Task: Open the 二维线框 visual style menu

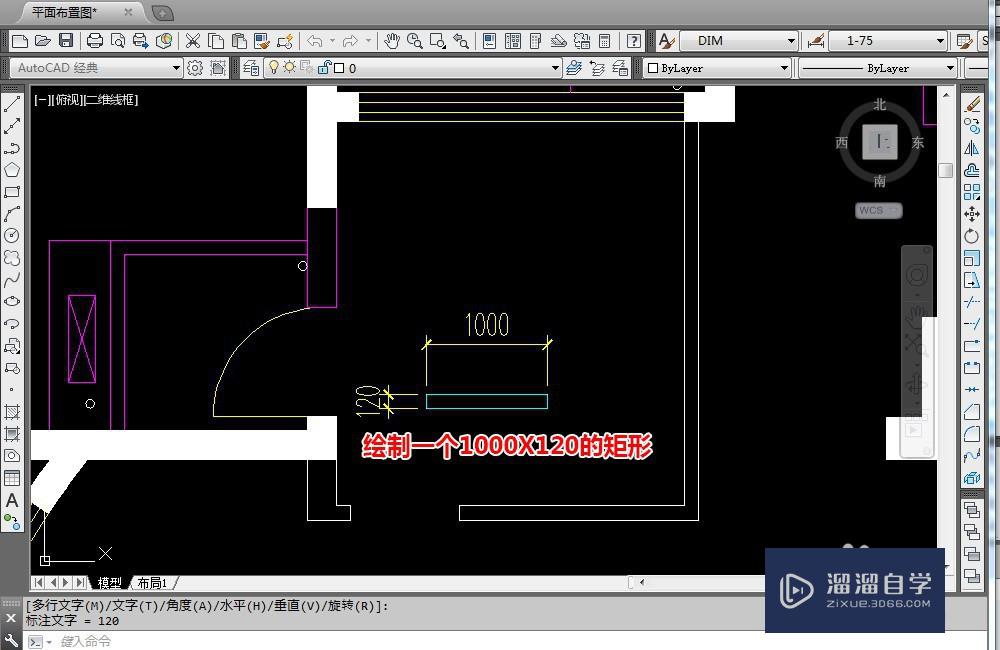Action: click(x=110, y=100)
